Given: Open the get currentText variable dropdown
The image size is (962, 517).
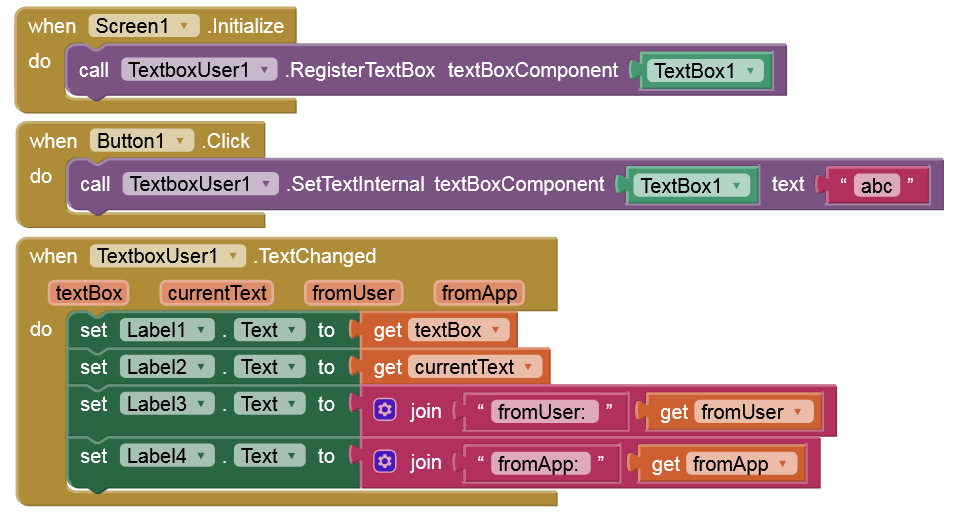Looking at the screenshot, I should click(x=528, y=367).
